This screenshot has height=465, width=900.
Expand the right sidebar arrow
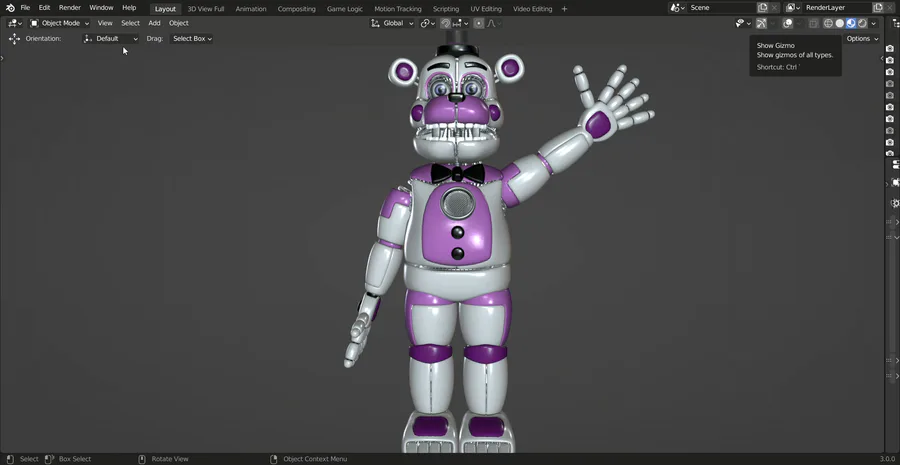point(882,58)
